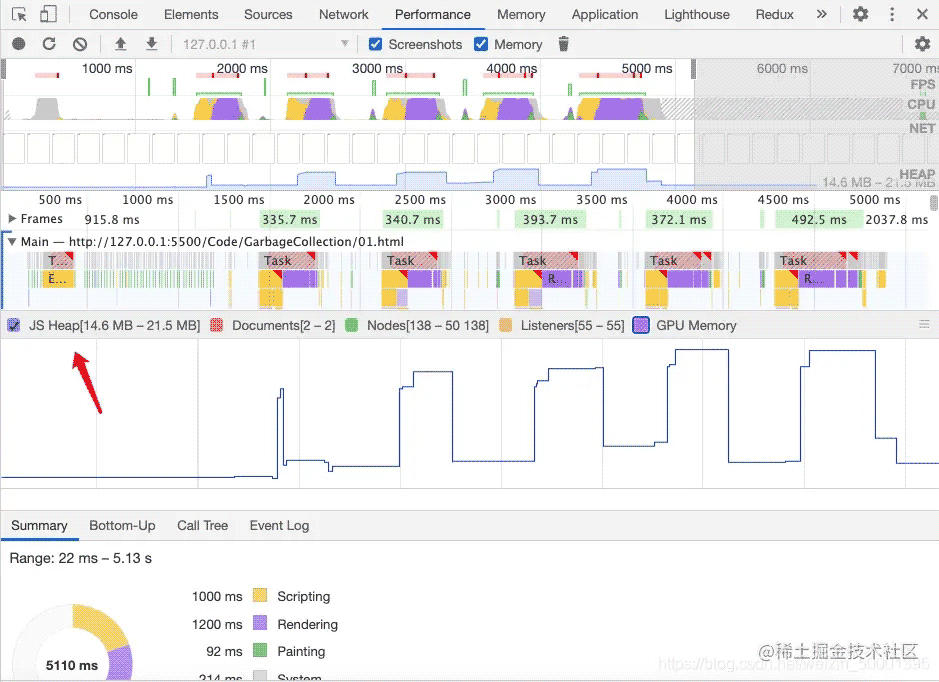Screen dimensions: 939x682
Task: Open the Call Tree tab
Action: [x=202, y=525]
